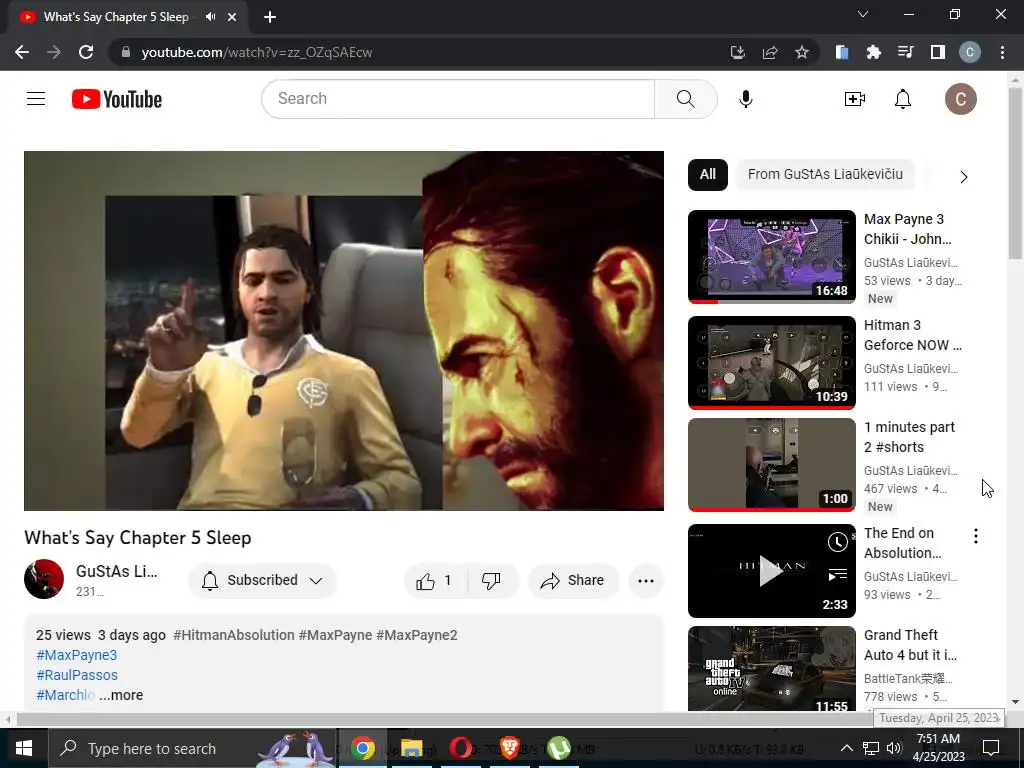Start voice search with microphone icon
The image size is (1024, 768).
coord(746,99)
